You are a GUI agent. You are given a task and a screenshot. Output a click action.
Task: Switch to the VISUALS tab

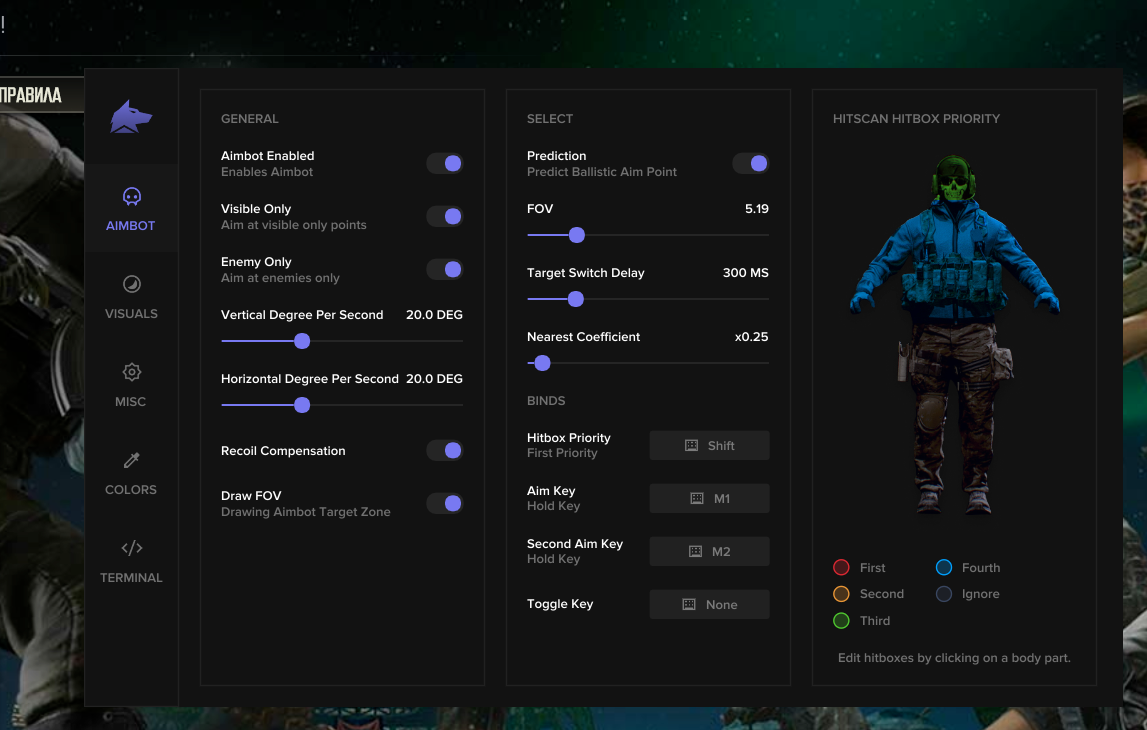click(131, 313)
